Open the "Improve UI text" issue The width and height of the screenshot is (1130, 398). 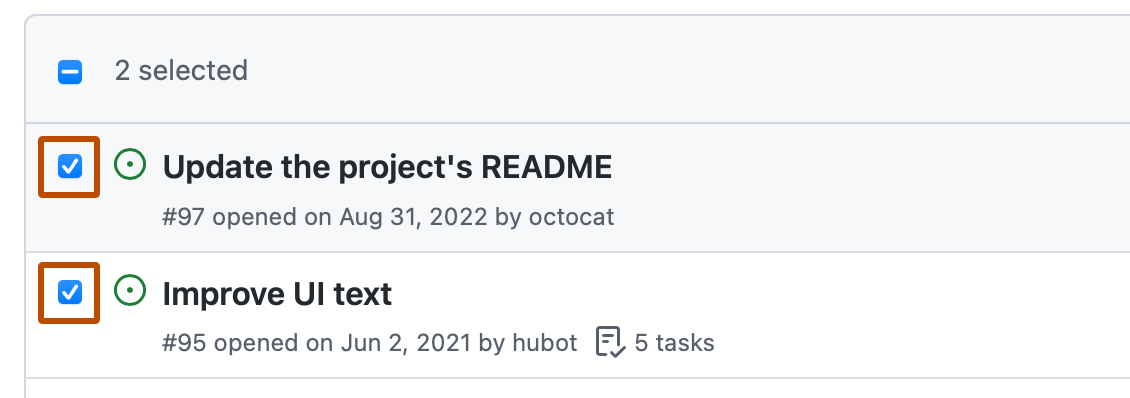[x=277, y=293]
